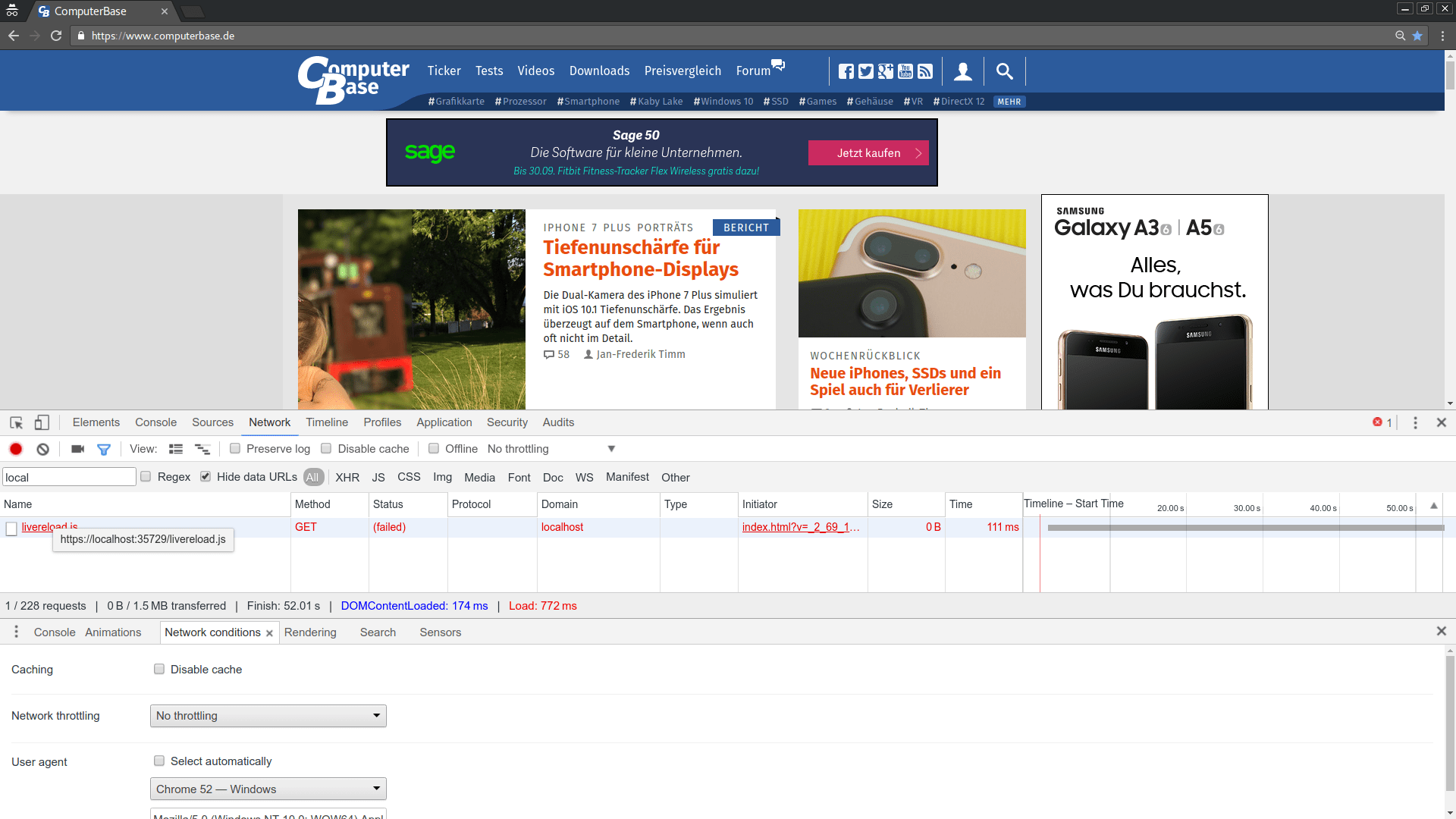Click the website search magnifier icon
Viewport: 1456px width, 819px height.
tap(1004, 71)
